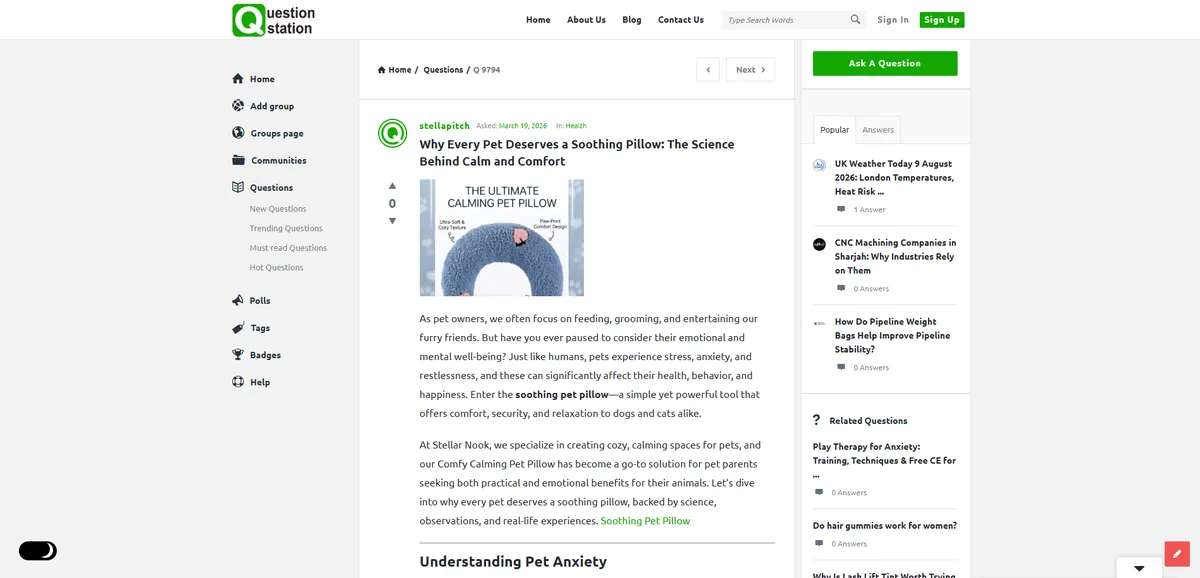Open the Pipeline Weight Bags question
Viewport: 1200px width, 578px height.
click(893, 336)
